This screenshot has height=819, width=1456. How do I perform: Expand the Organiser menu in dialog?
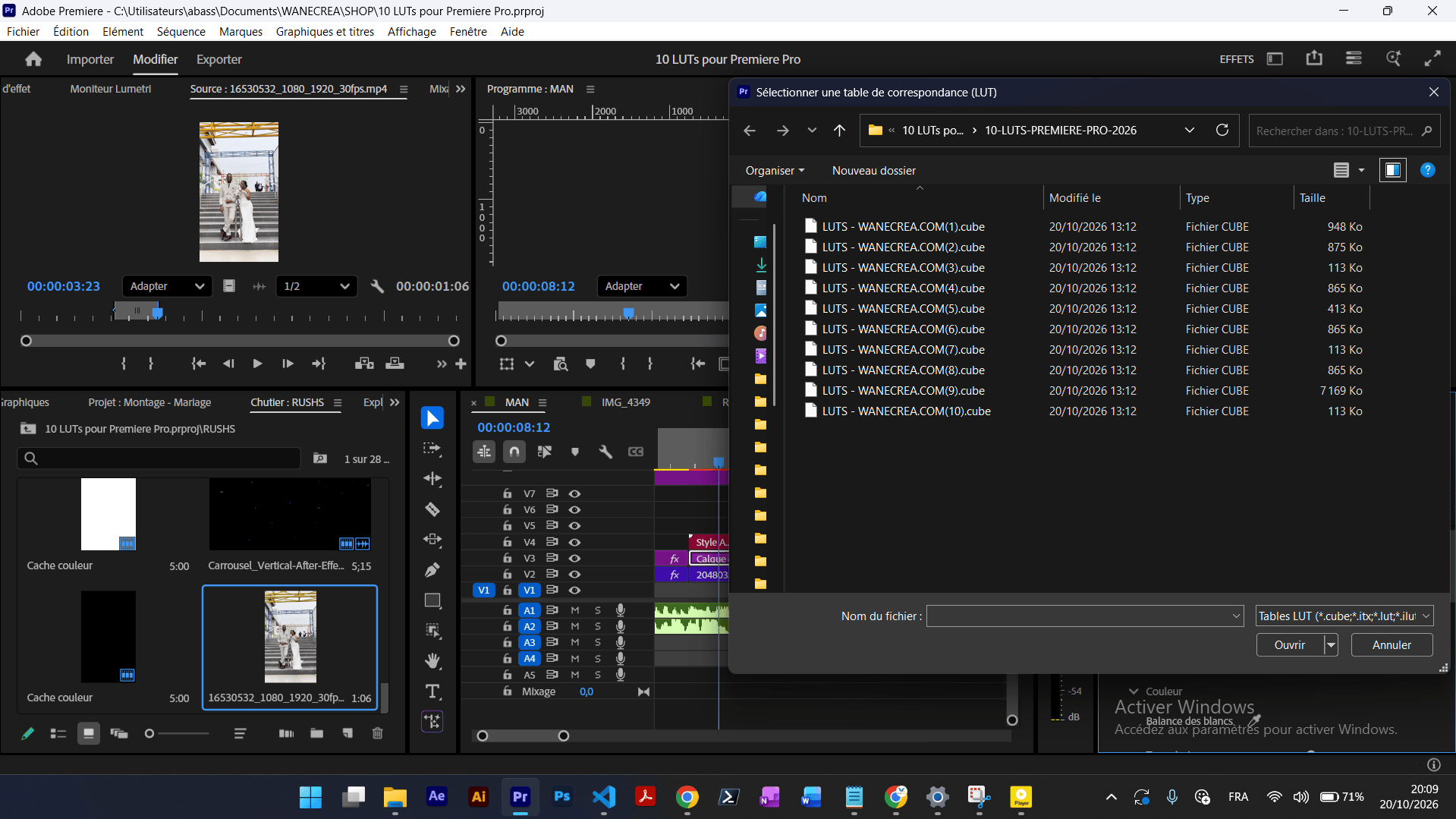[775, 171]
